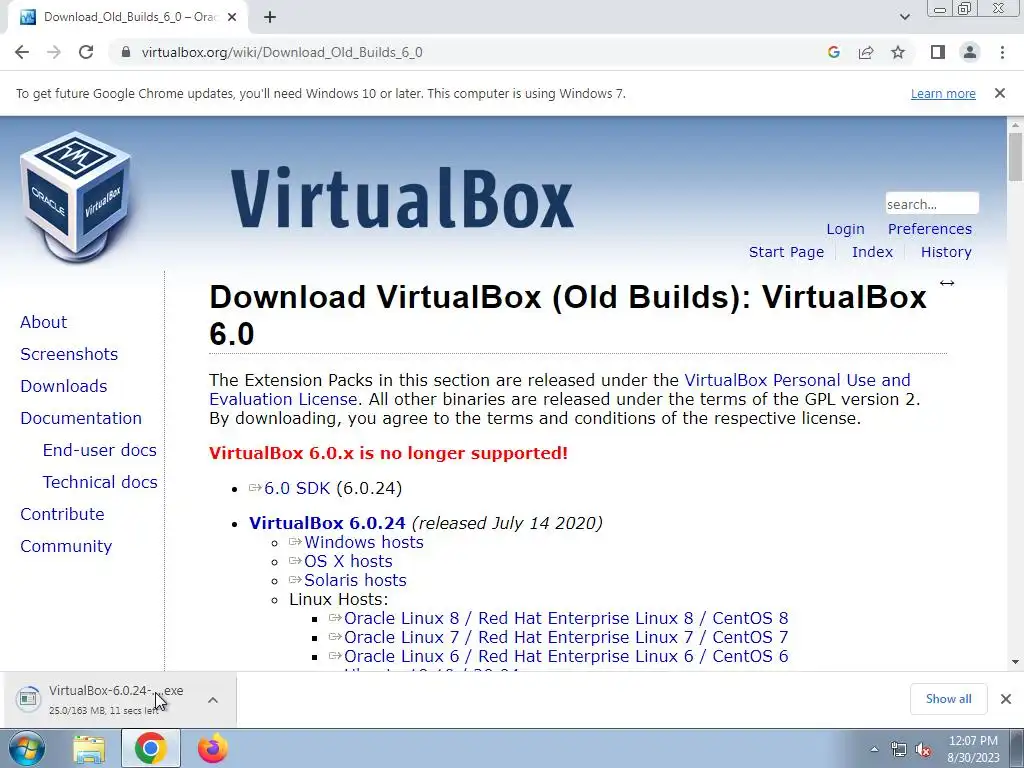
Task: Click the vertical scrollbar thumb
Action: pyautogui.click(x=1015, y=157)
